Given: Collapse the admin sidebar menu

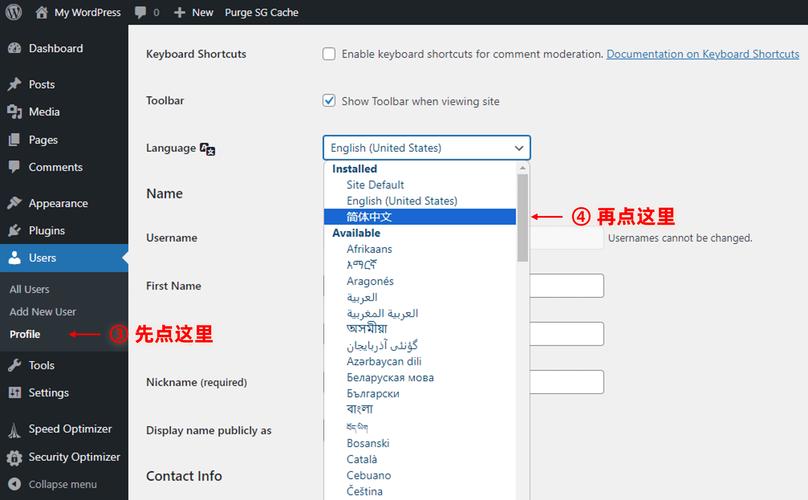Looking at the screenshot, I should tap(62, 484).
